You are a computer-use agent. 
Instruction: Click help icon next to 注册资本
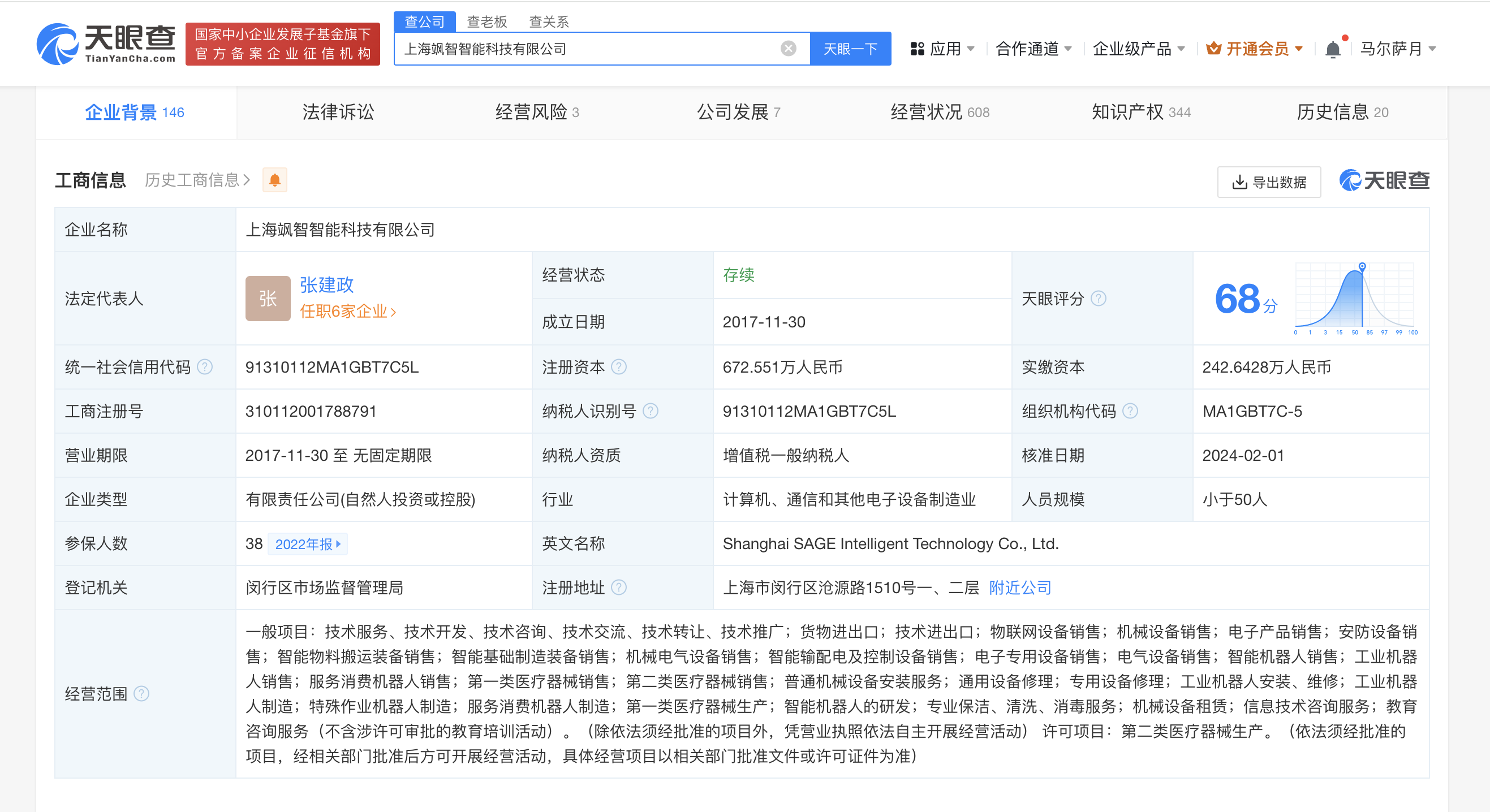(x=619, y=366)
